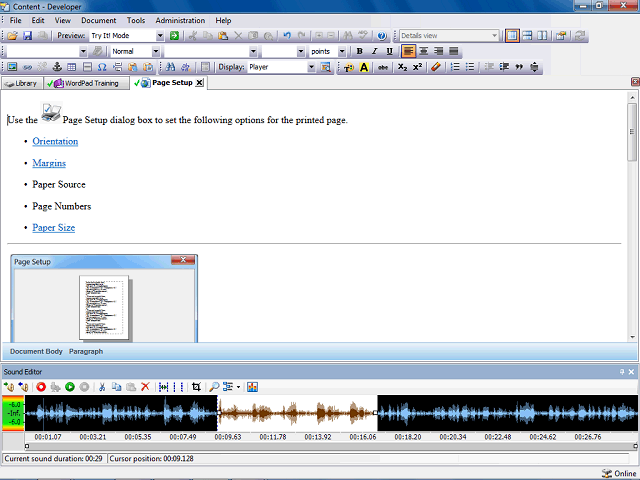Viewport: 640px width, 480px height.
Task: Cut the selected audio with the scissors
Action: tap(102, 387)
